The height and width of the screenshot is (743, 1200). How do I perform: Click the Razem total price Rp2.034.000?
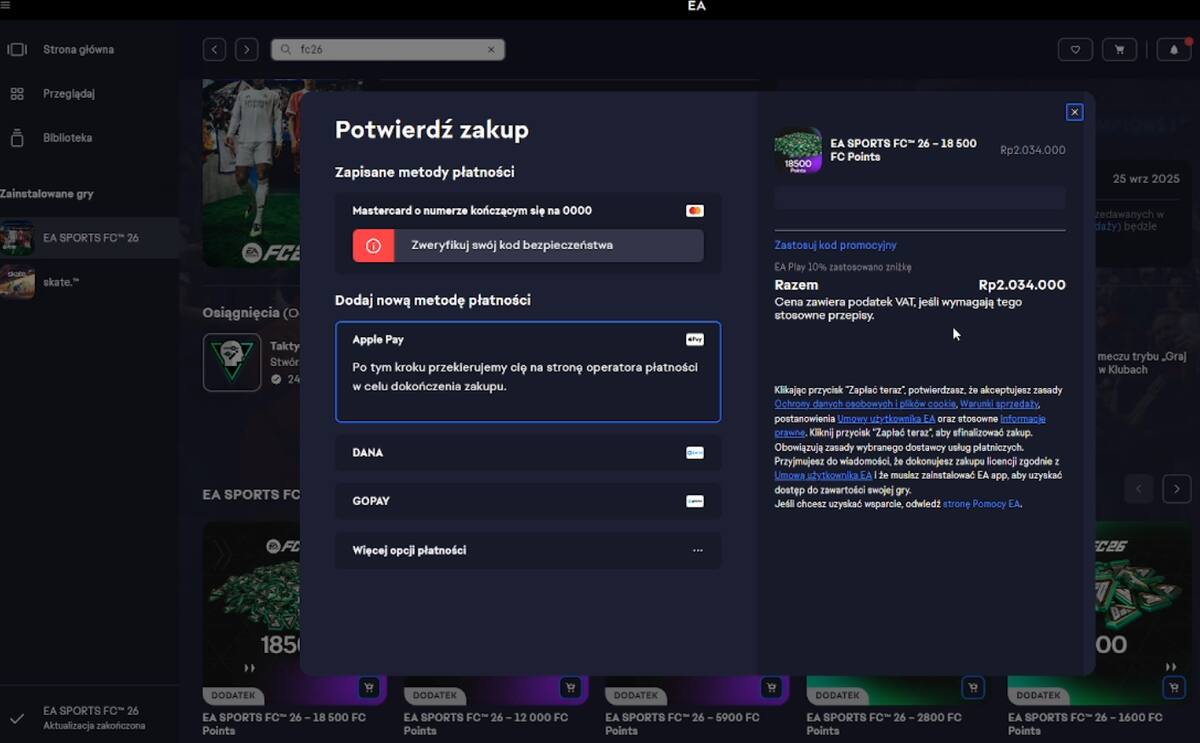[1022, 285]
